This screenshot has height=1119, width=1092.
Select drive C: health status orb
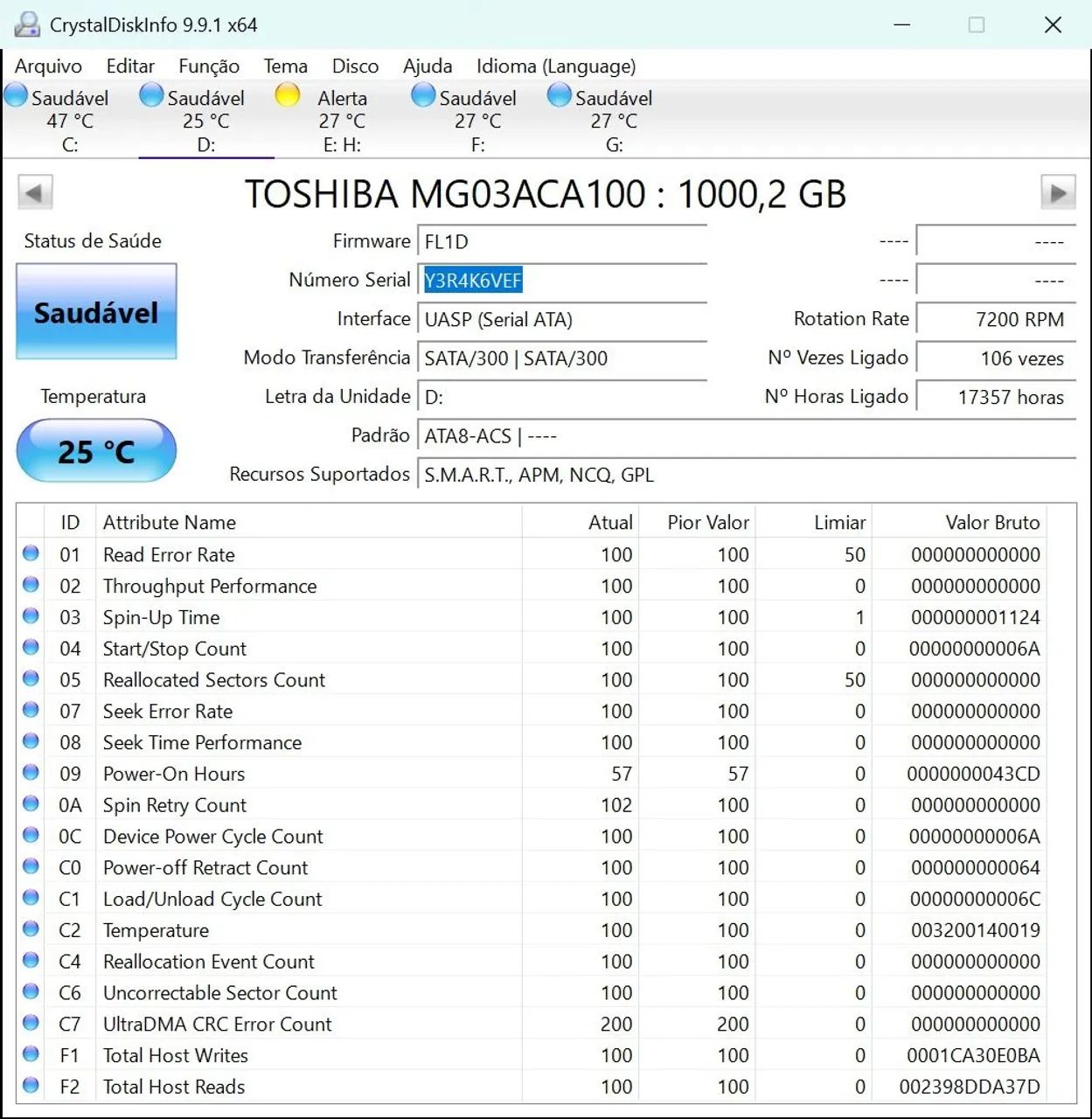[x=16, y=94]
